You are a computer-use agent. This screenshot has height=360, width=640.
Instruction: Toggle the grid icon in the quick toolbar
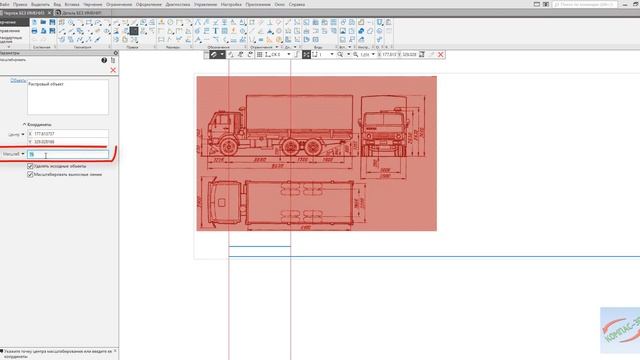coord(260,54)
